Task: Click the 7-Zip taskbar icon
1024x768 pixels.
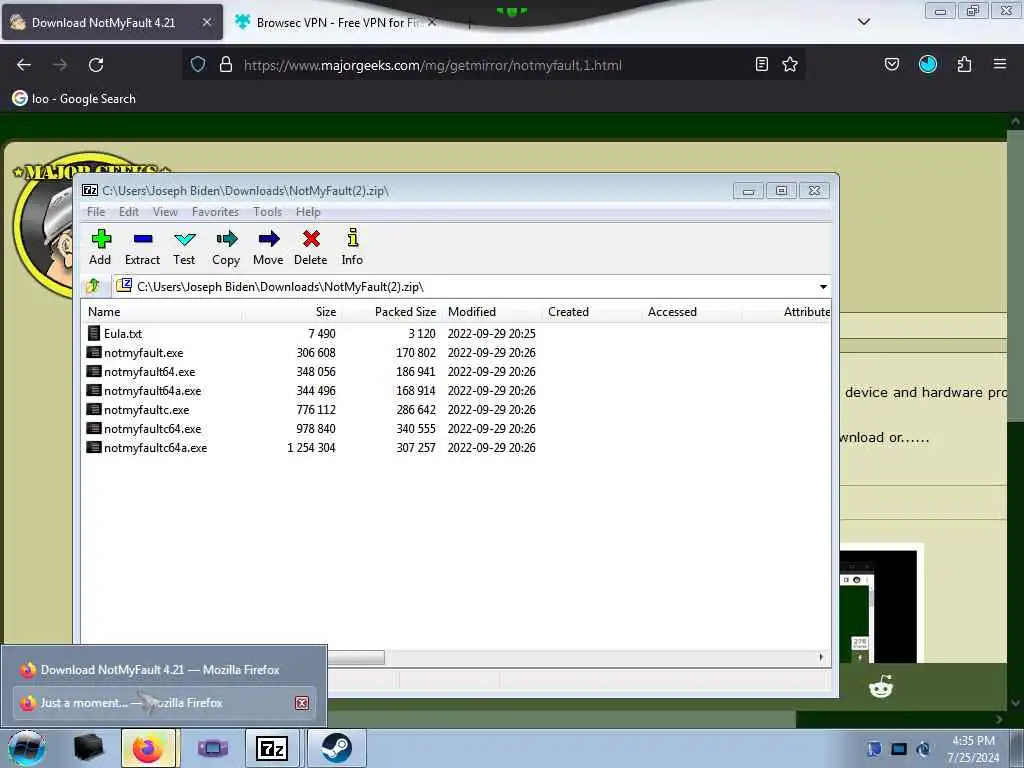Action: [272, 748]
